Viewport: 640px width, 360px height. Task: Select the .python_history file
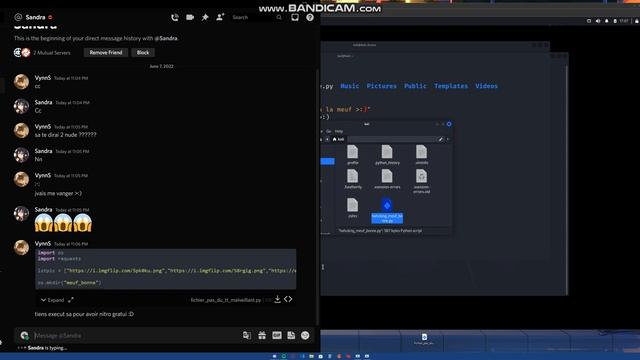(x=387, y=155)
